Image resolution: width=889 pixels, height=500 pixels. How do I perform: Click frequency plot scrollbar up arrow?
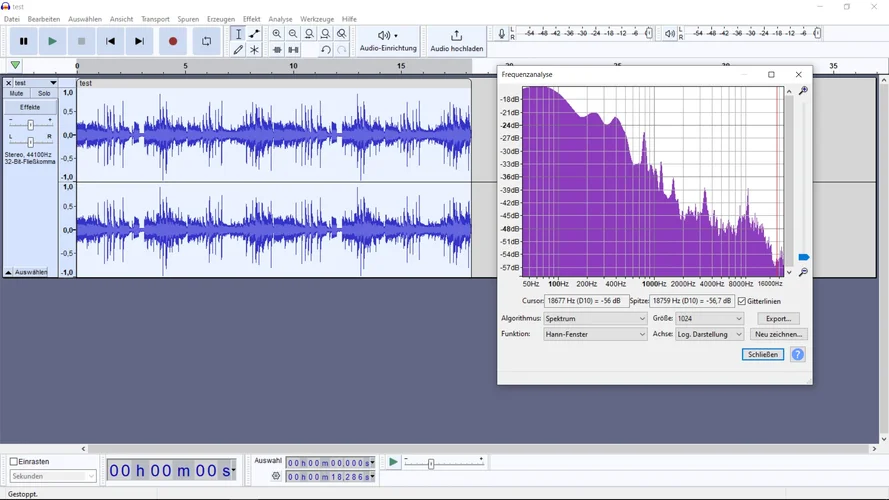[x=789, y=91]
